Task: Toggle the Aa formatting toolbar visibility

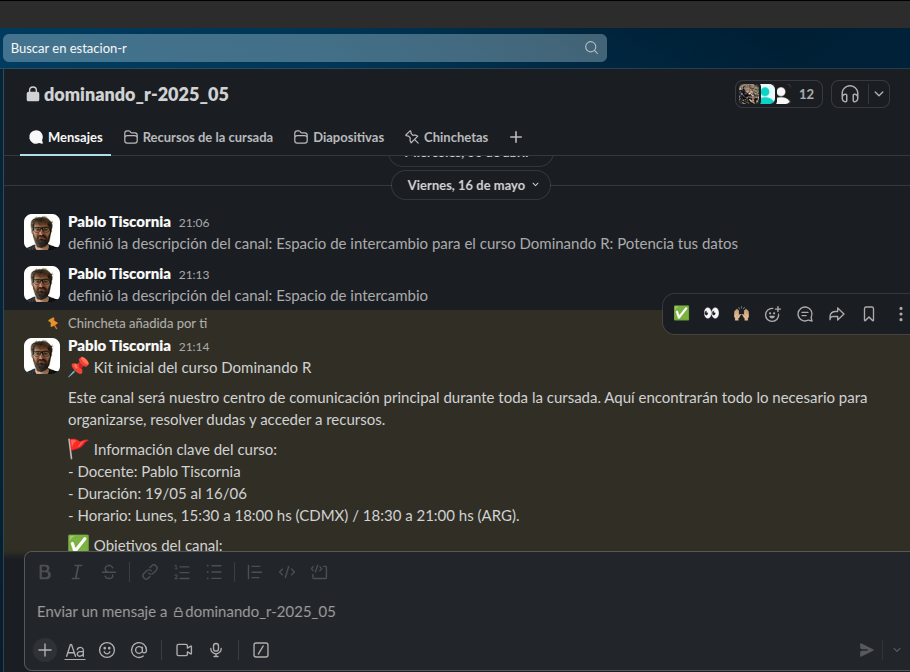Action: pyautogui.click(x=75, y=650)
